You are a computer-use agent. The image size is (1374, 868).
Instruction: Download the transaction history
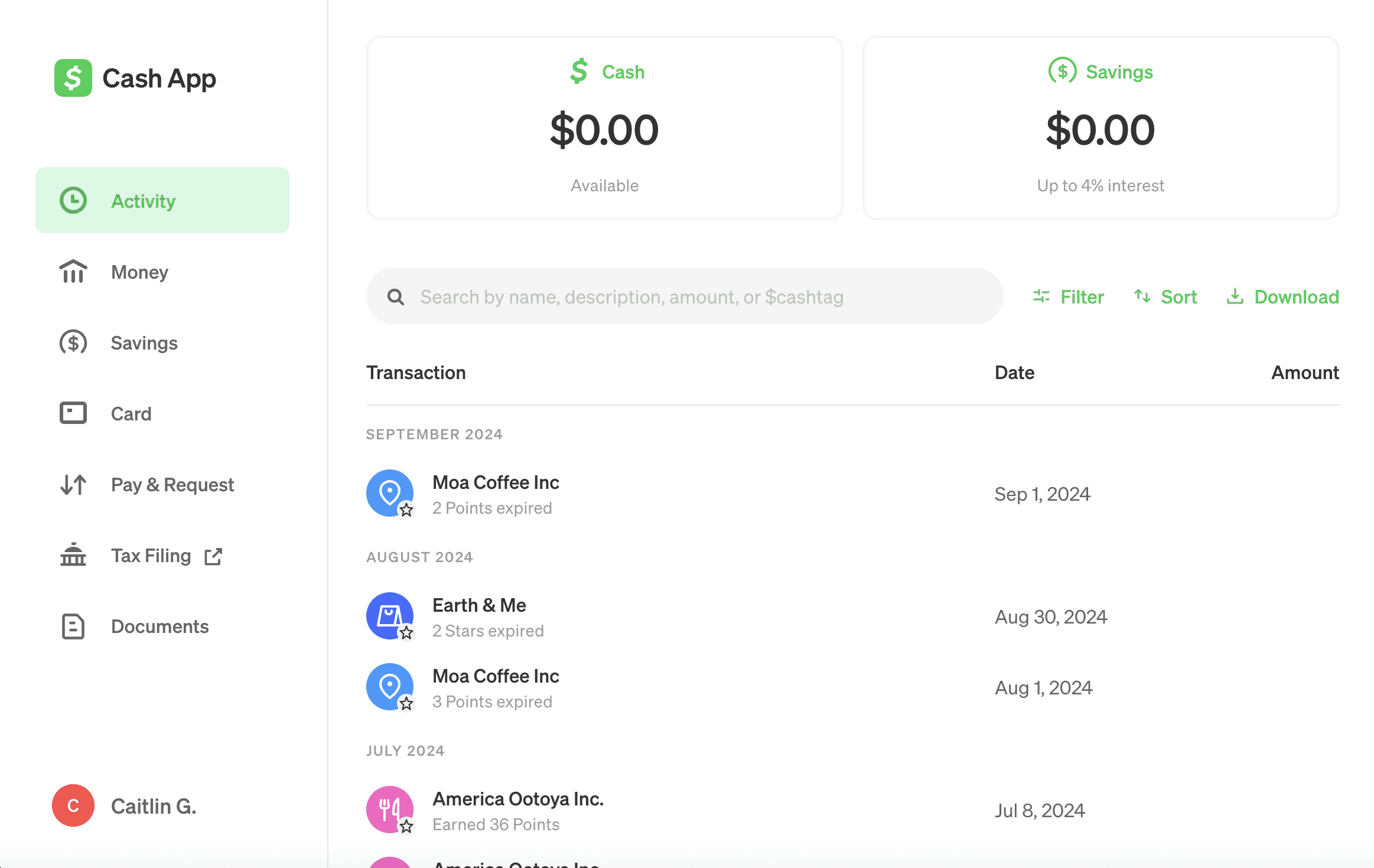click(x=1282, y=296)
